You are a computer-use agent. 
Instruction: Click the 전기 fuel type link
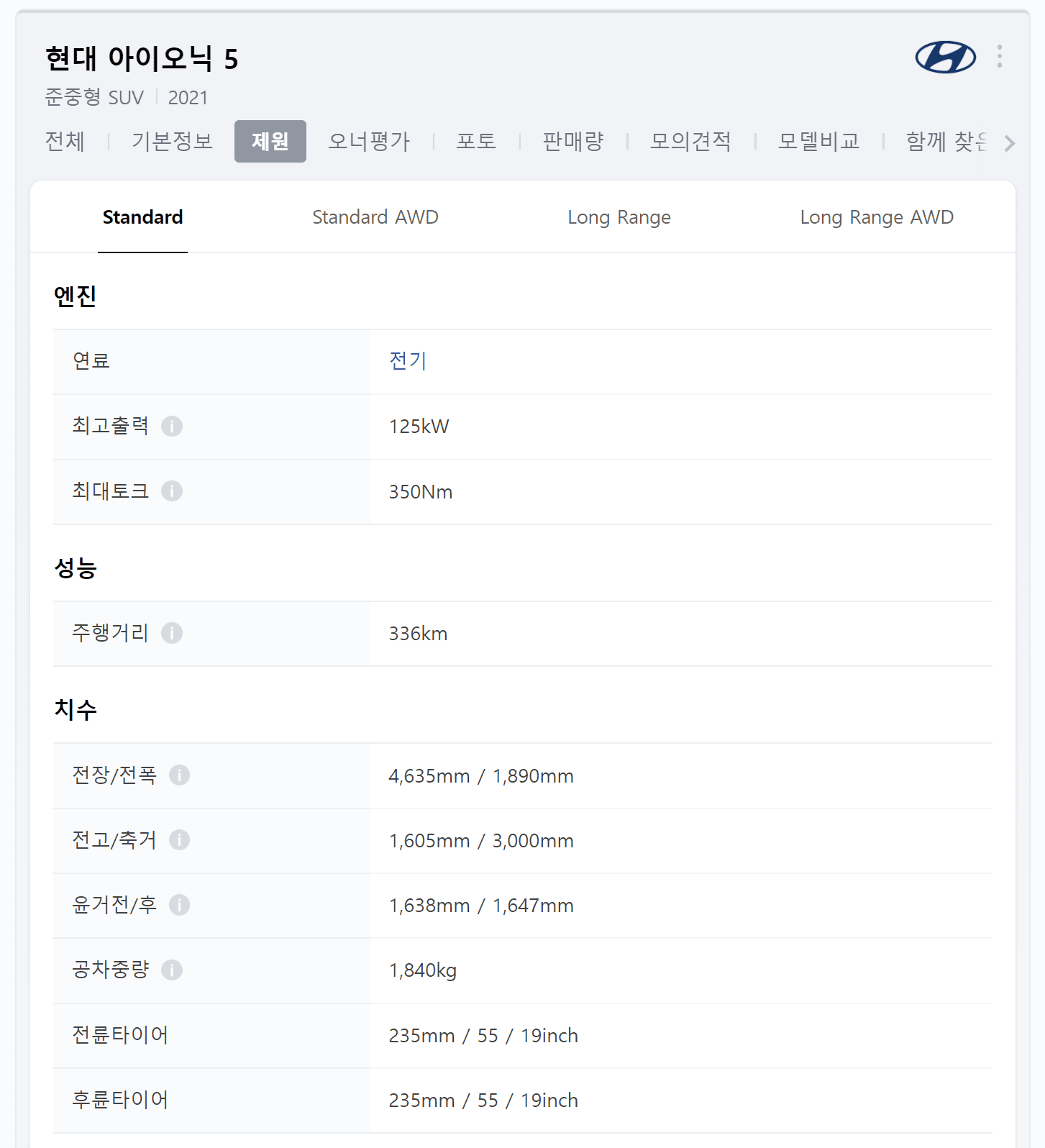(408, 360)
